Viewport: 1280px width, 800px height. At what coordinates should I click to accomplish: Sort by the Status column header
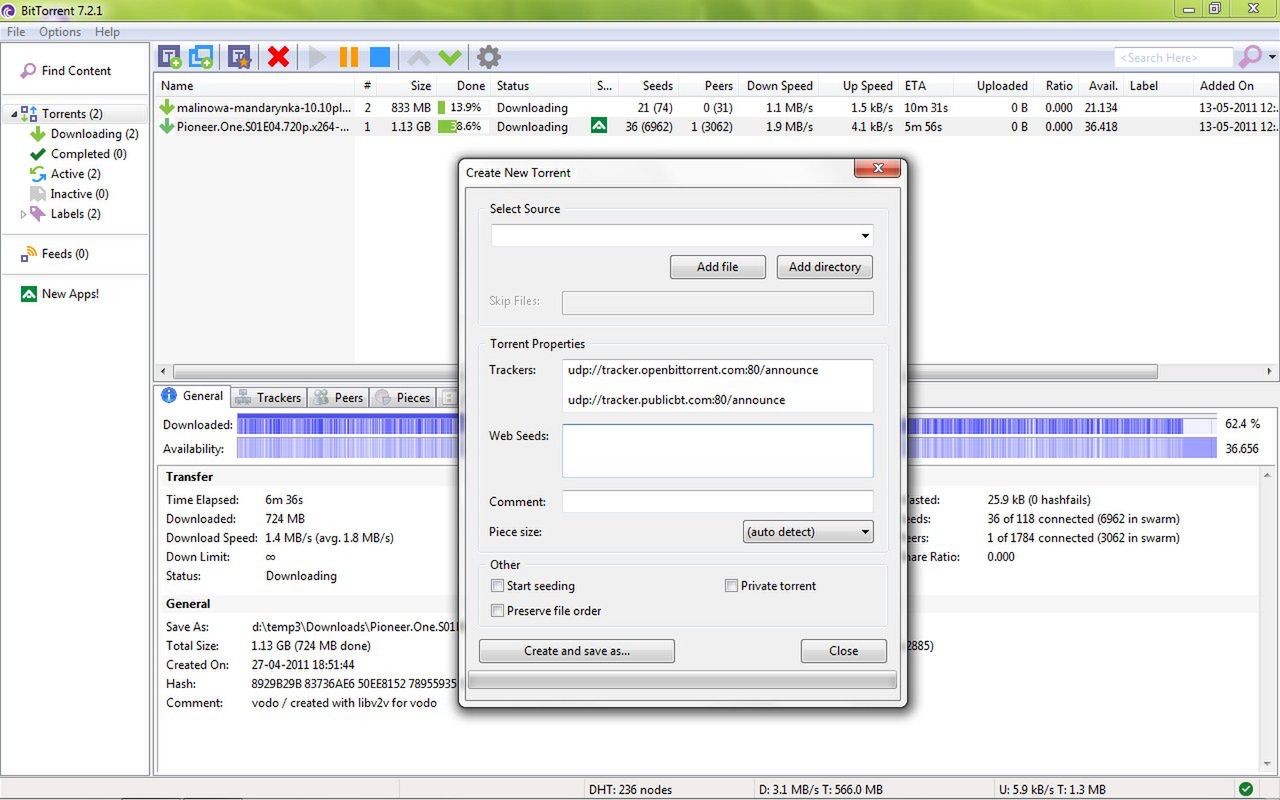(x=540, y=86)
